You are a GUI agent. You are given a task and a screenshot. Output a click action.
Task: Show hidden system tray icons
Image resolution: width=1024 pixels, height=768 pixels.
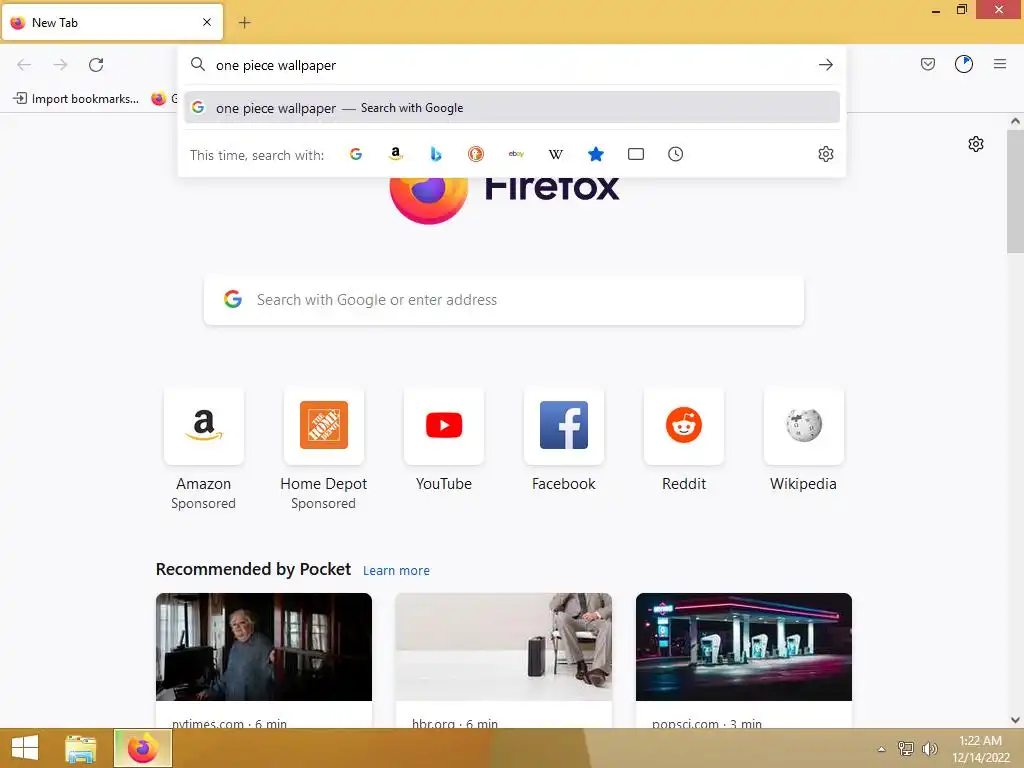[882, 749]
